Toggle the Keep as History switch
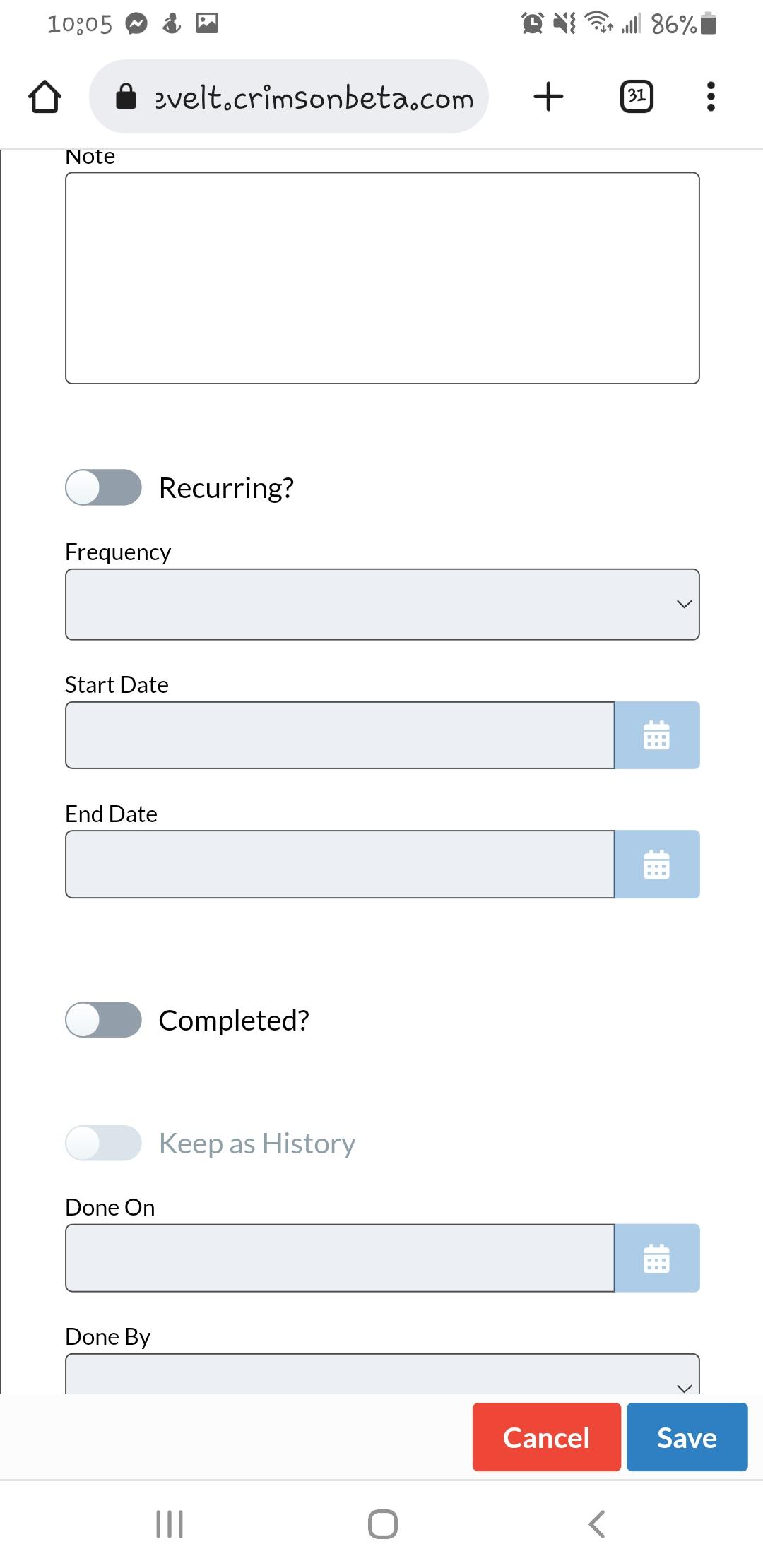The image size is (763, 1568). 104,1143
